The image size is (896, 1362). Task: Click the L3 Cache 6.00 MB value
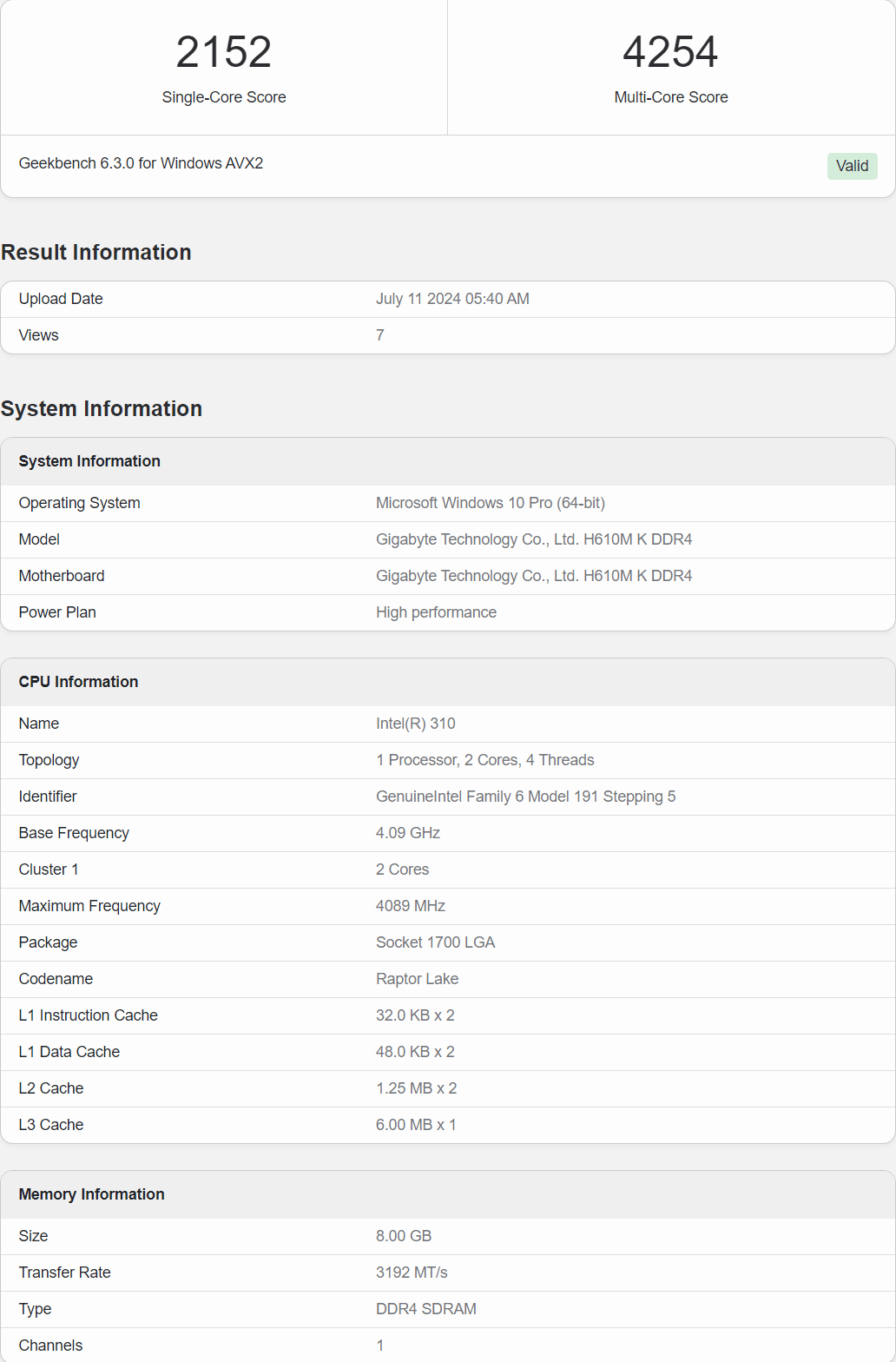(415, 1125)
